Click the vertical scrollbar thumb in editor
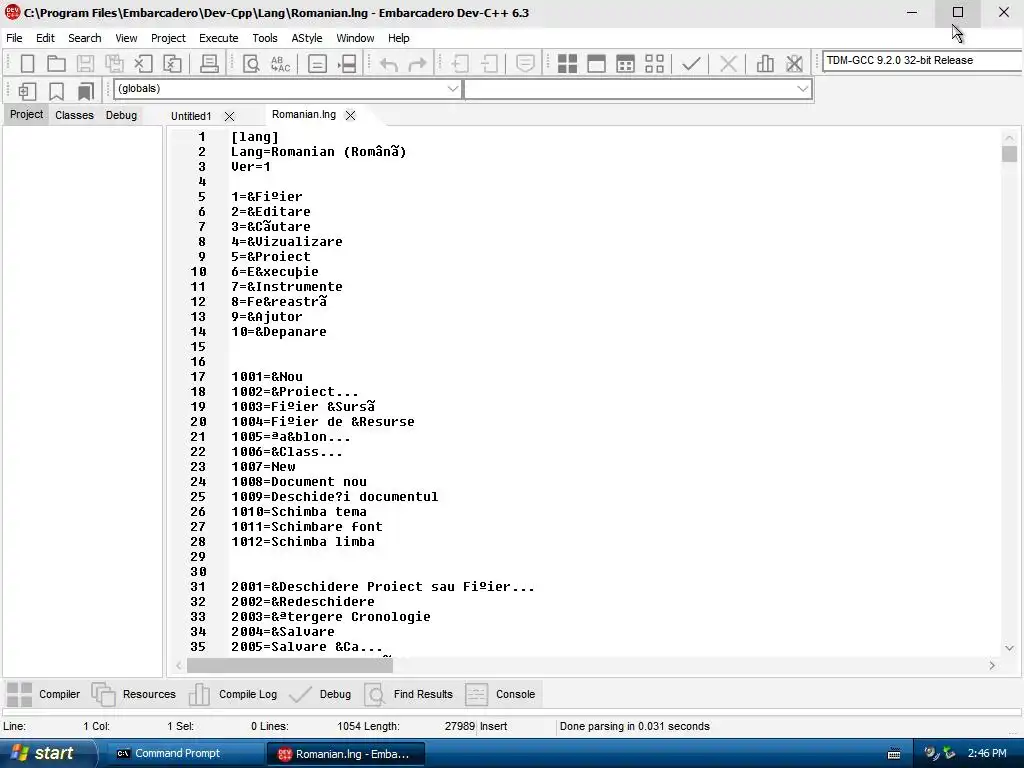 pos(1010,154)
